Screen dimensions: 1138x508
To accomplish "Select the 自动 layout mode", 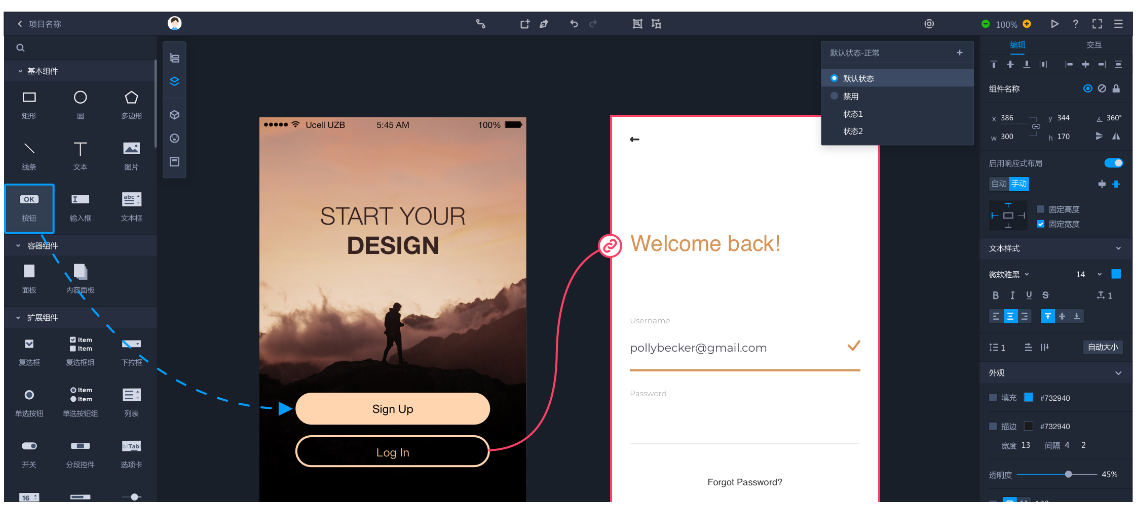I will tap(999, 184).
